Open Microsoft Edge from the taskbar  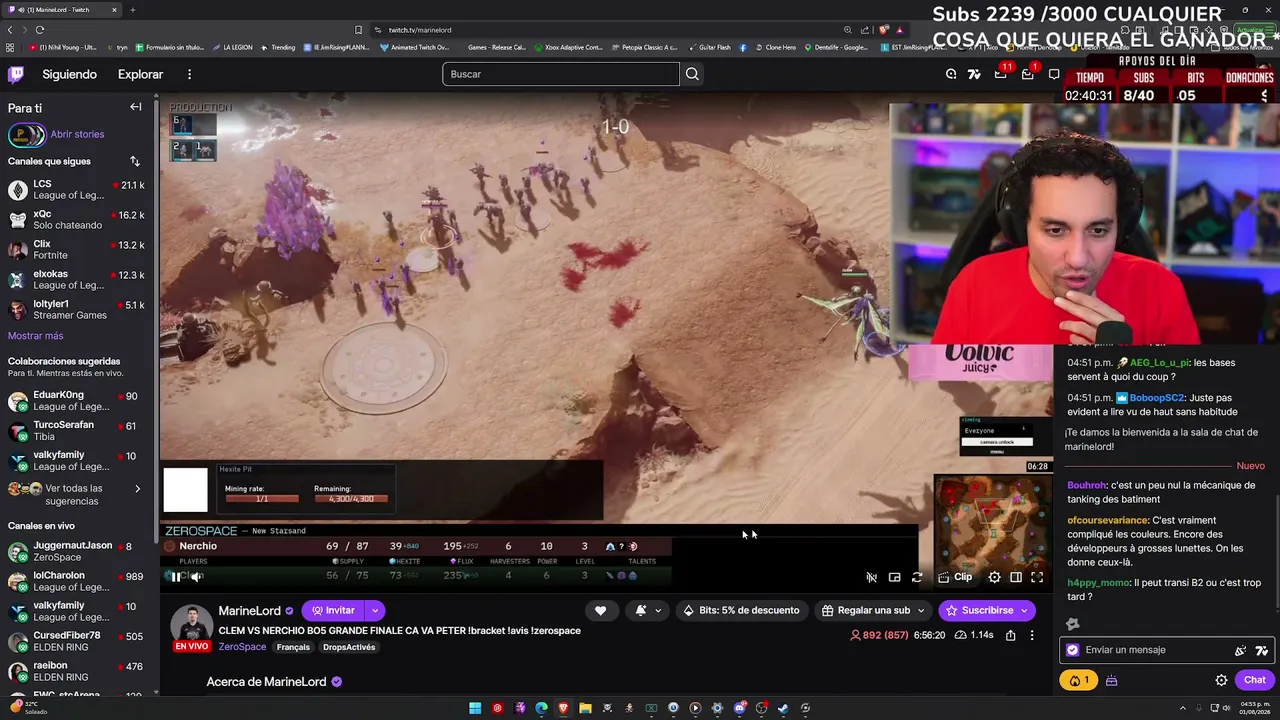pos(541,708)
